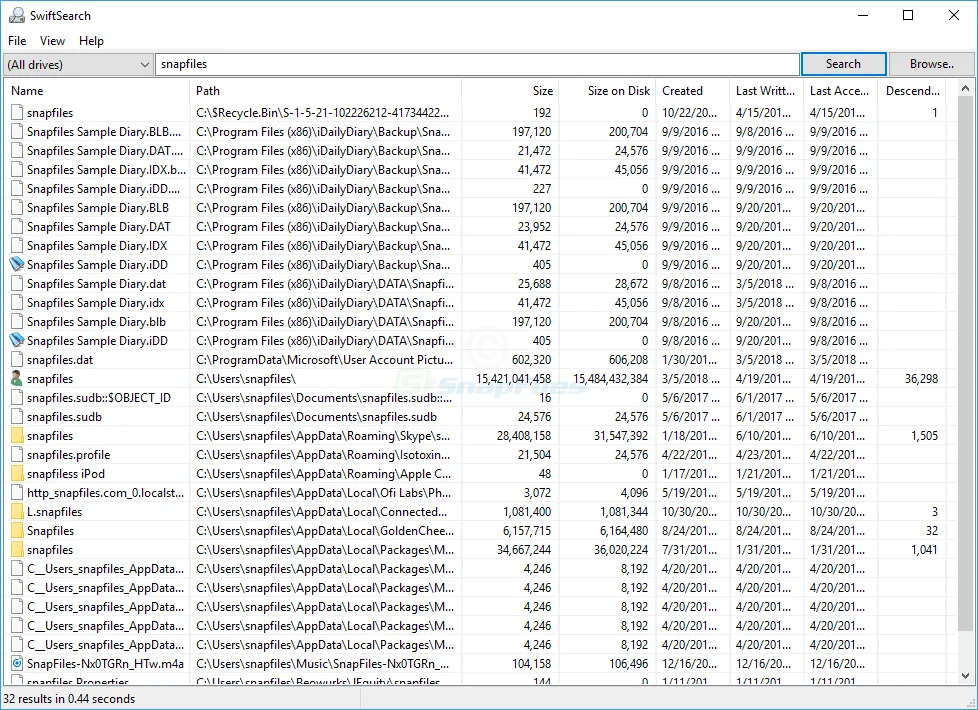Click path starting C:\$Recycle.Bin\S-1-5-21
Viewport: 978px width, 710px height.
tap(322, 113)
